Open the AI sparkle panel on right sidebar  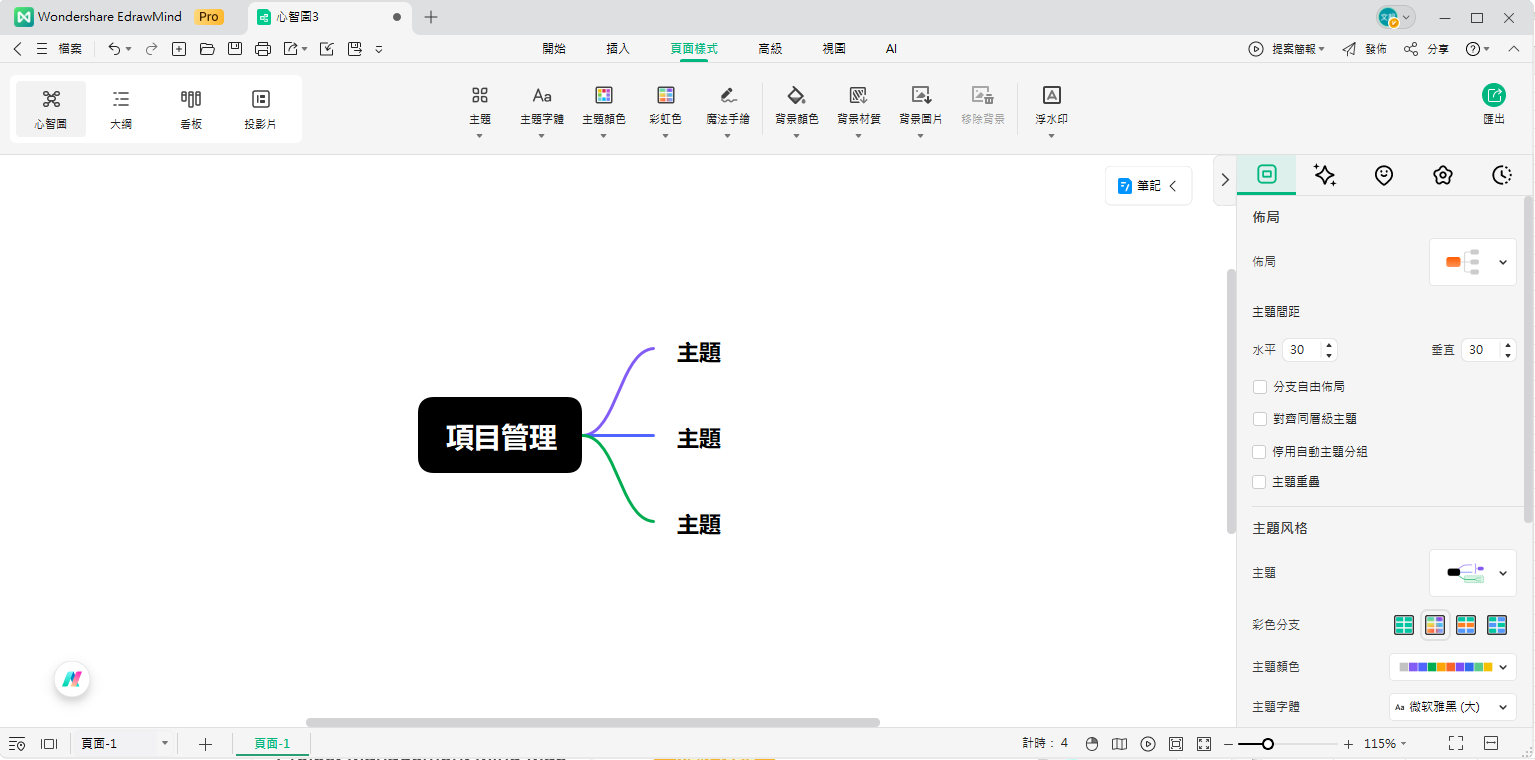click(x=1325, y=175)
